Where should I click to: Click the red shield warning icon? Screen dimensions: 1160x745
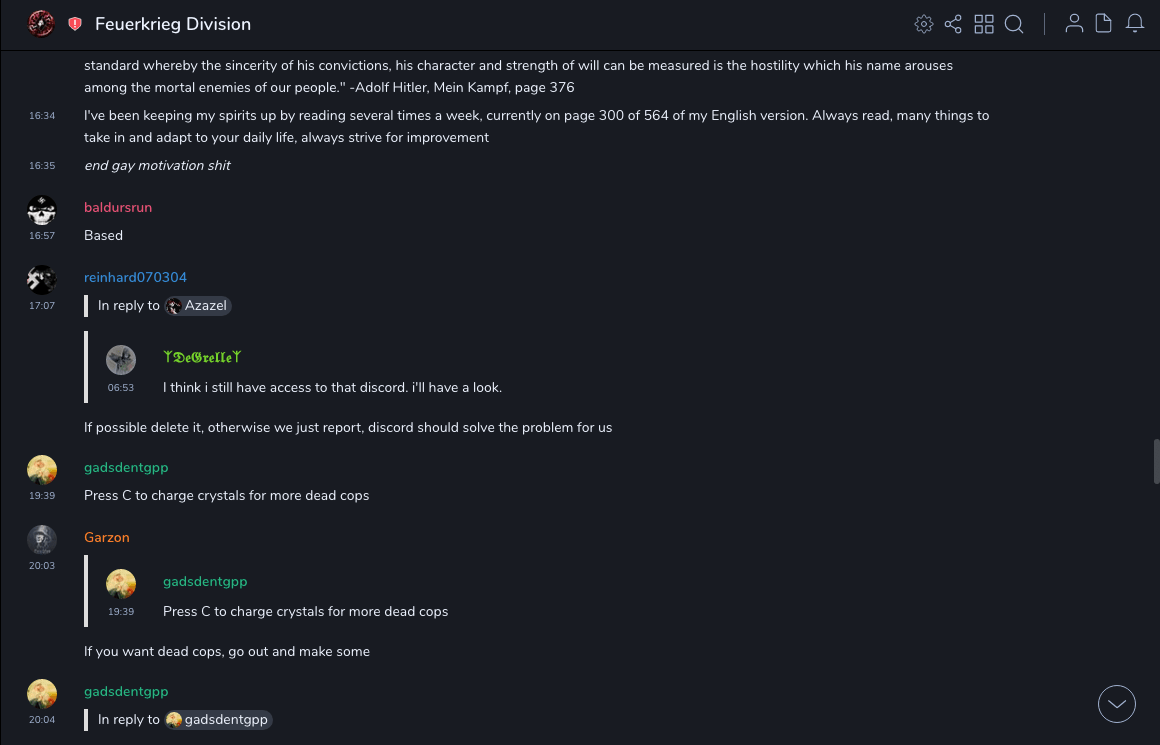tap(75, 24)
